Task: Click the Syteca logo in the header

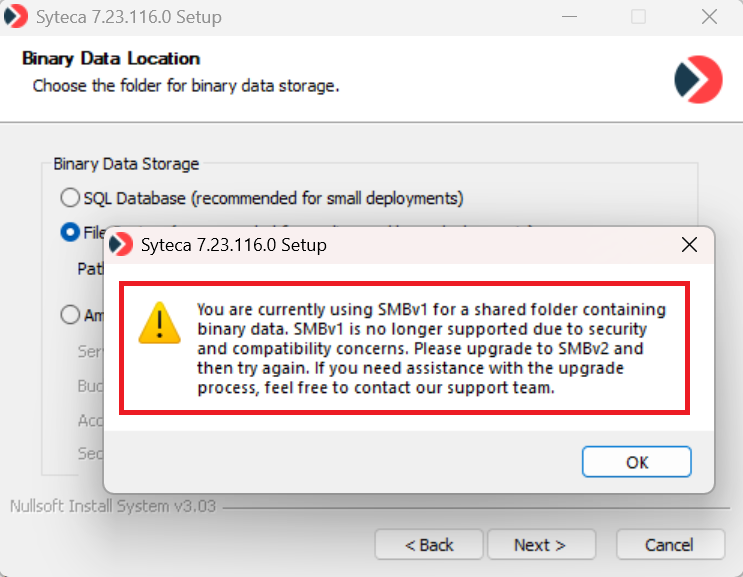Action: [x=697, y=78]
